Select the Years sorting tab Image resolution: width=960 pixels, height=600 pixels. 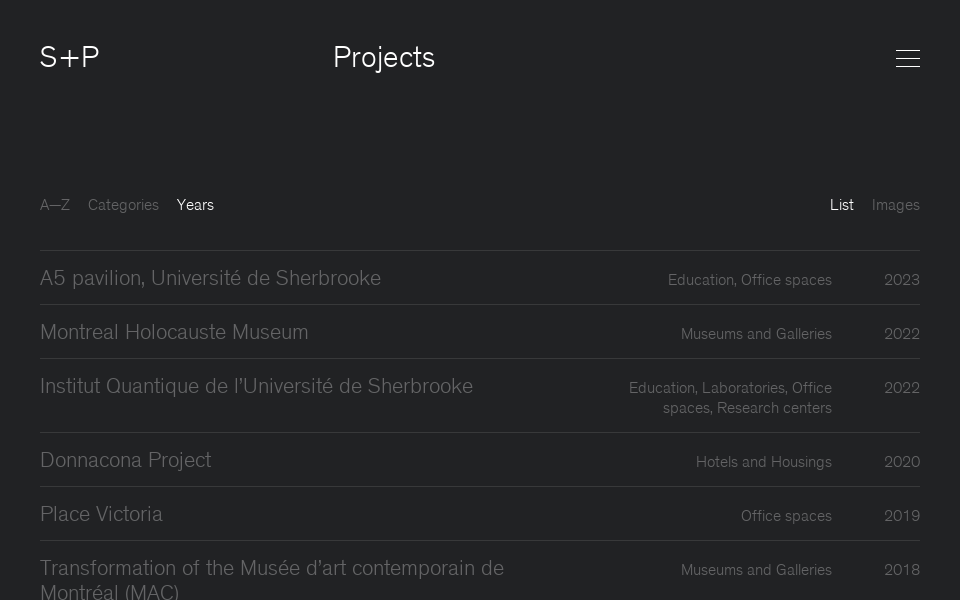(195, 205)
